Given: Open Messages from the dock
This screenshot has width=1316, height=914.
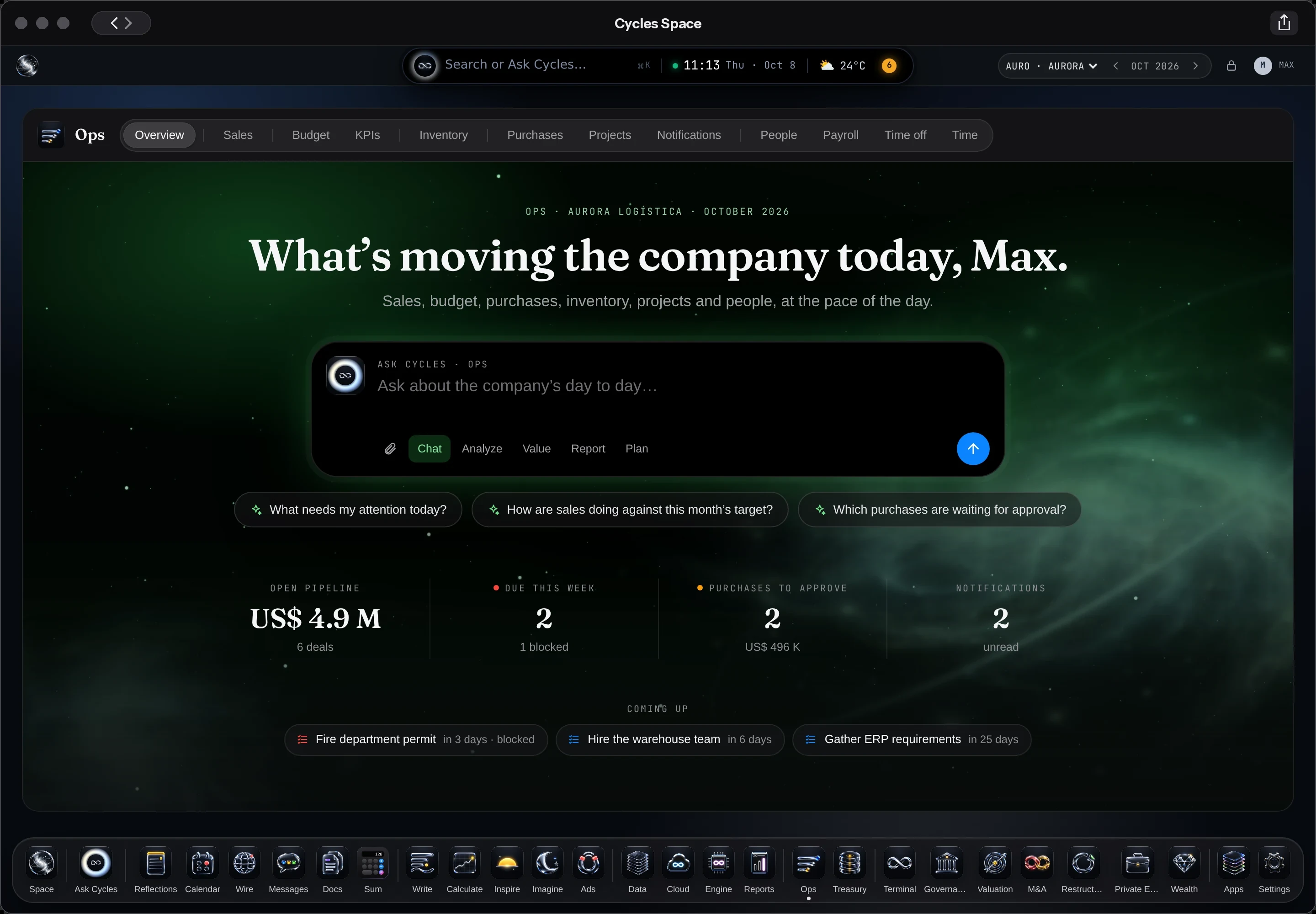Looking at the screenshot, I should coord(289,862).
